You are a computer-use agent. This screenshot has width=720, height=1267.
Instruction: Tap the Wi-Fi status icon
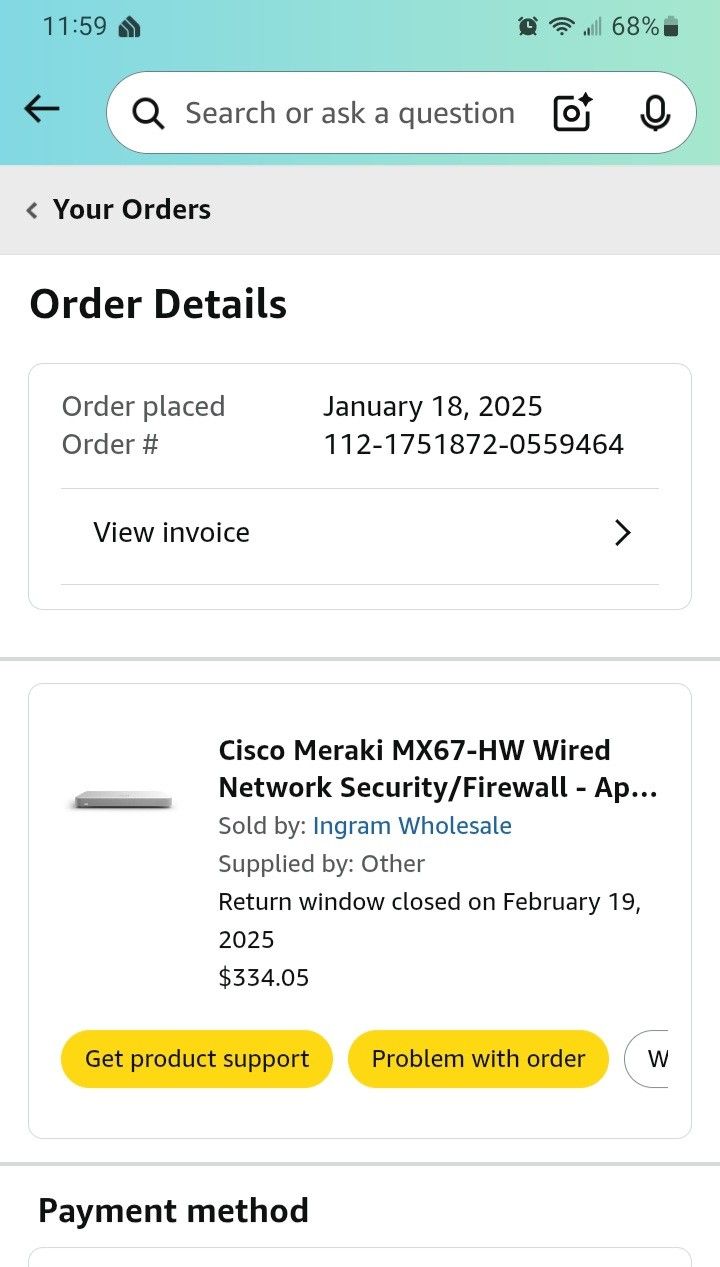point(562,27)
